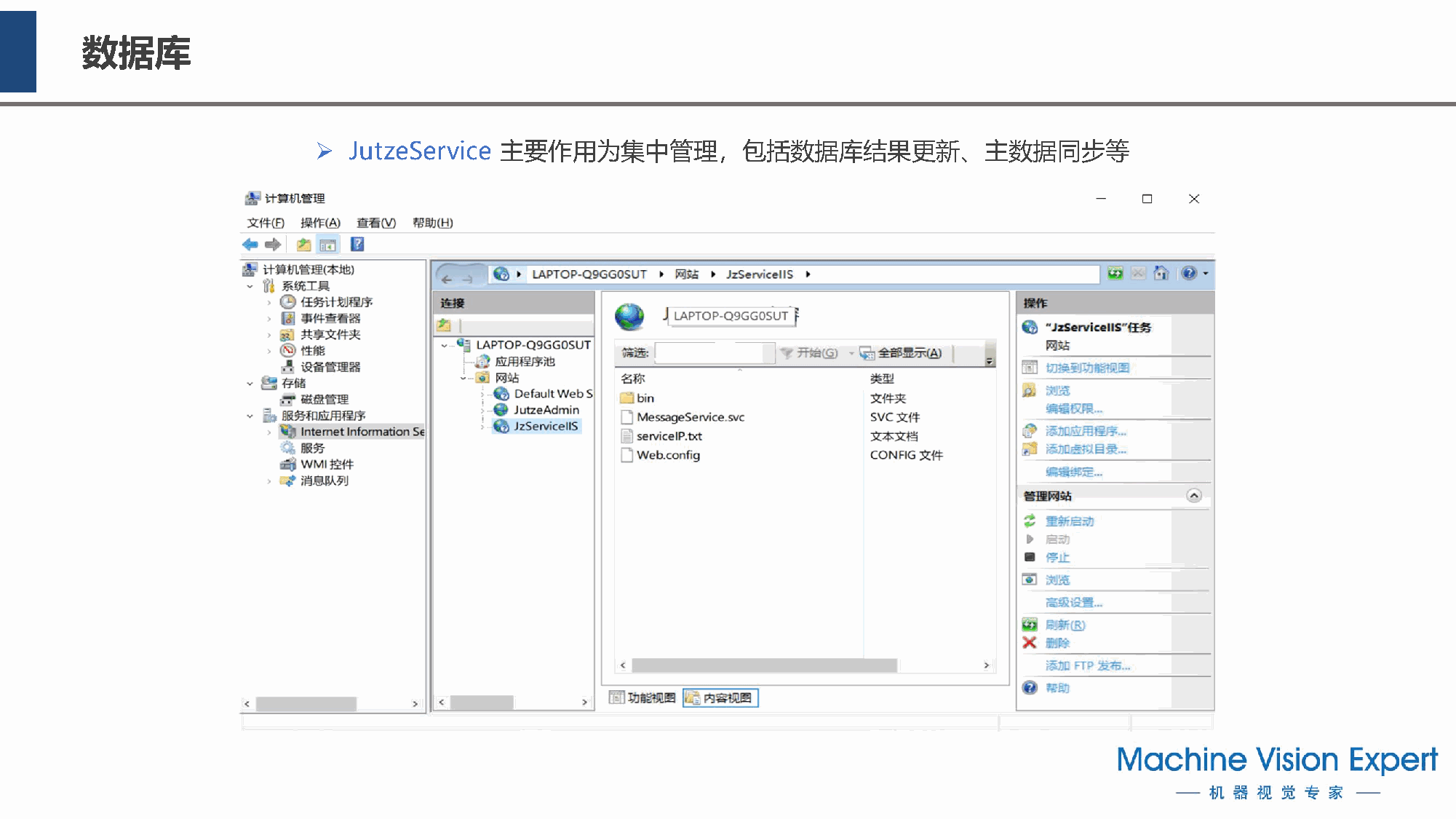
Task: Select JutzeAdmin site in connections tree
Action: [546, 410]
